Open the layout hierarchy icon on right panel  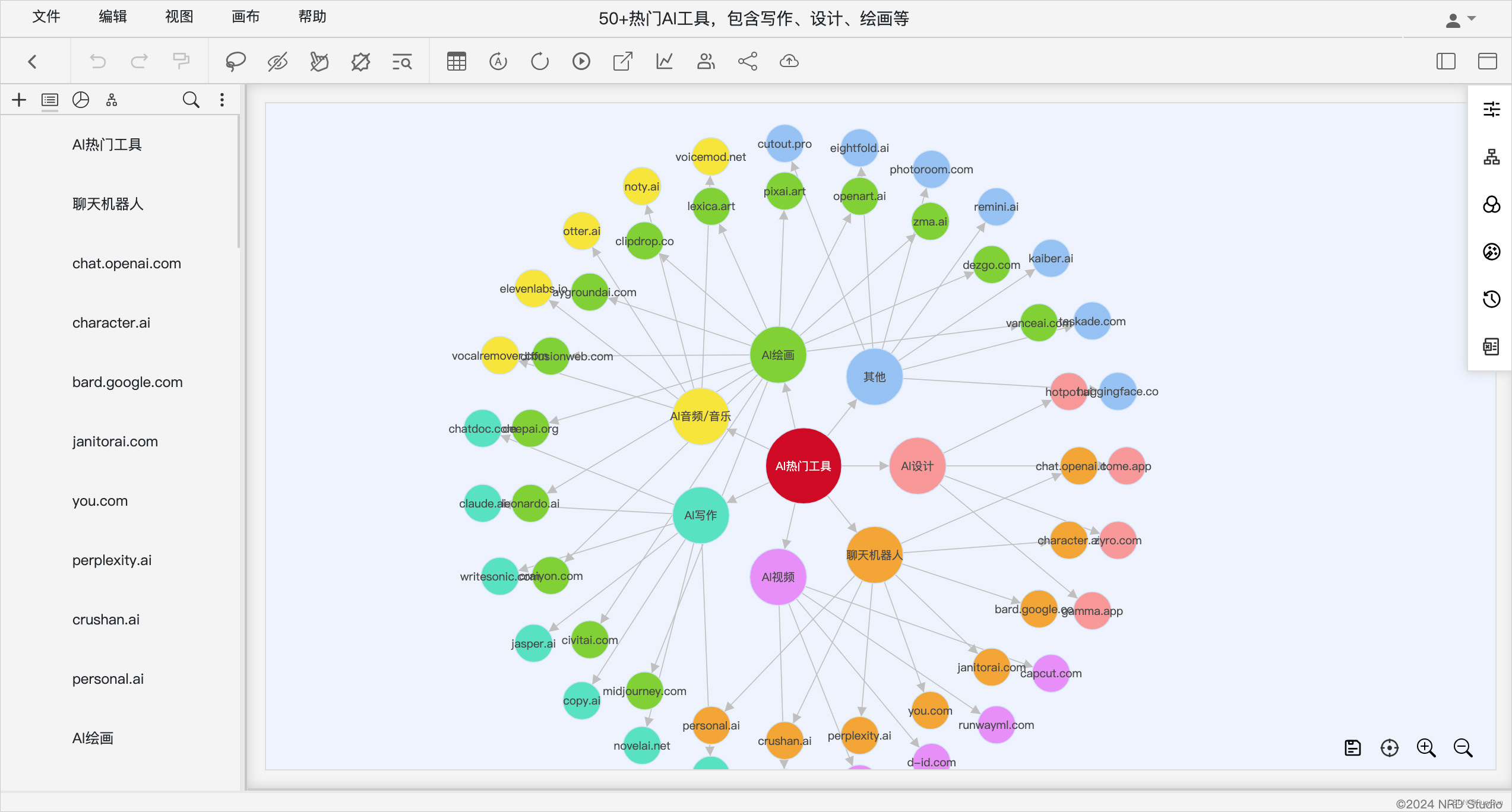tap(1491, 157)
